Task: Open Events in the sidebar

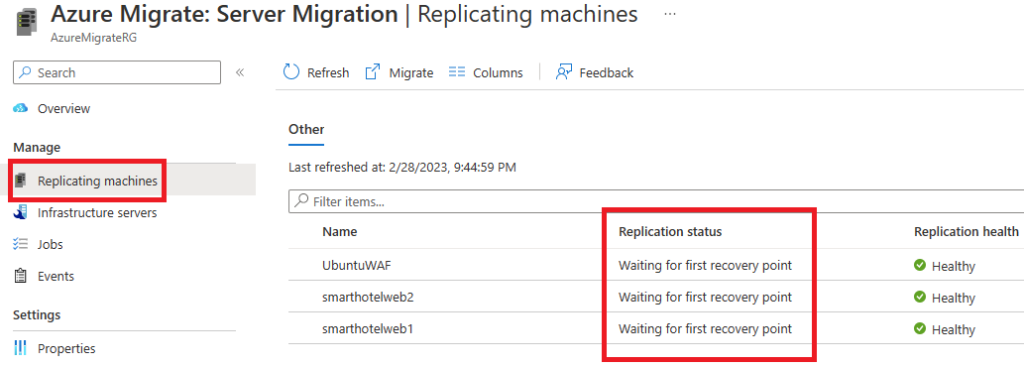Action: pos(56,276)
